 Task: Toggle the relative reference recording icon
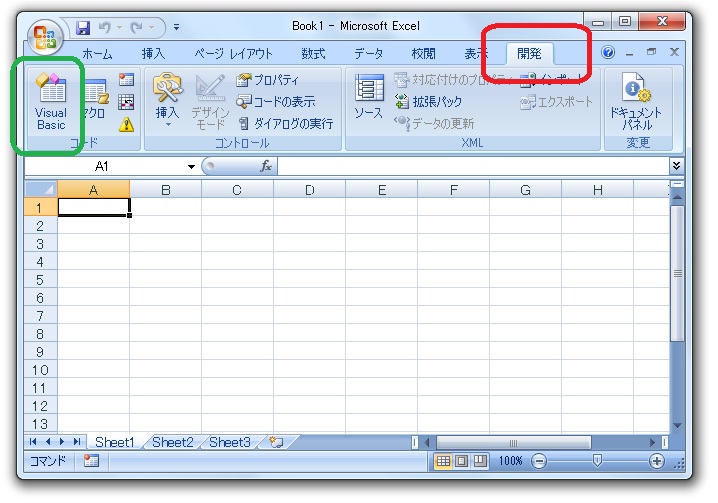click(126, 102)
